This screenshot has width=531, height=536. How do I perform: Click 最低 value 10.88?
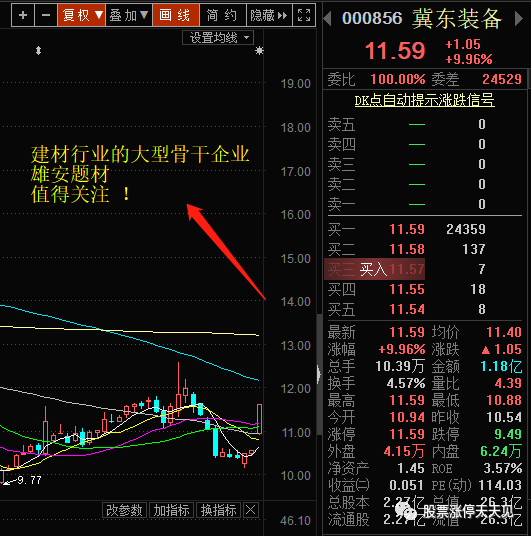tap(504, 400)
